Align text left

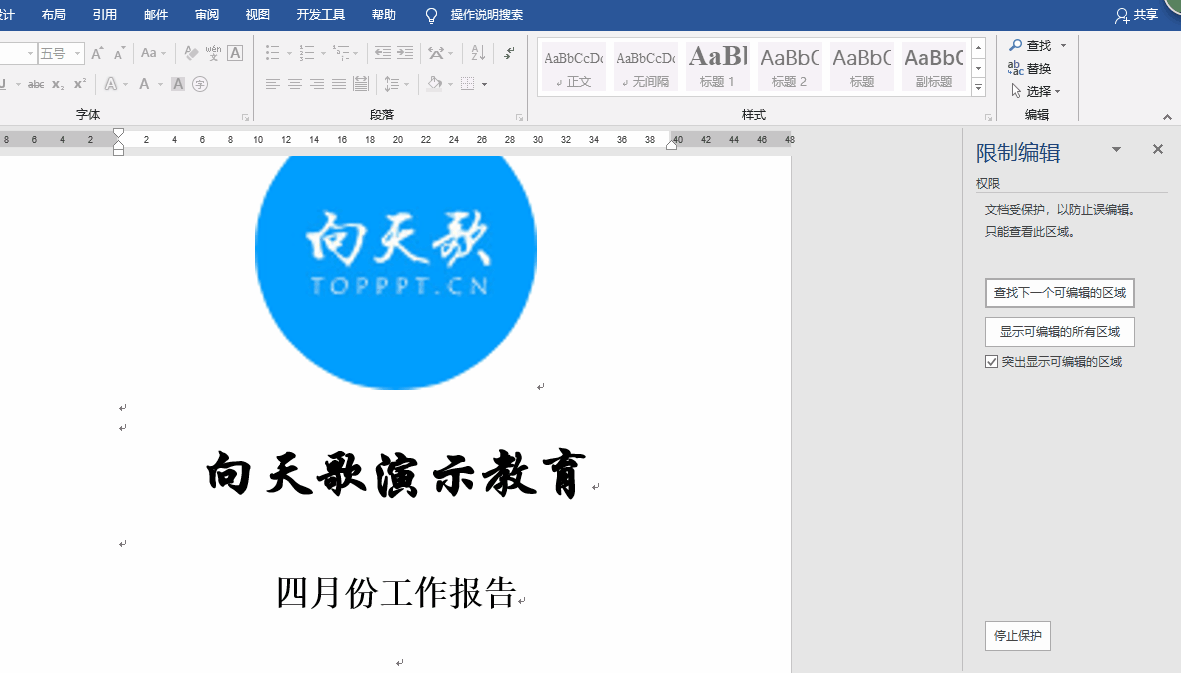coord(273,84)
